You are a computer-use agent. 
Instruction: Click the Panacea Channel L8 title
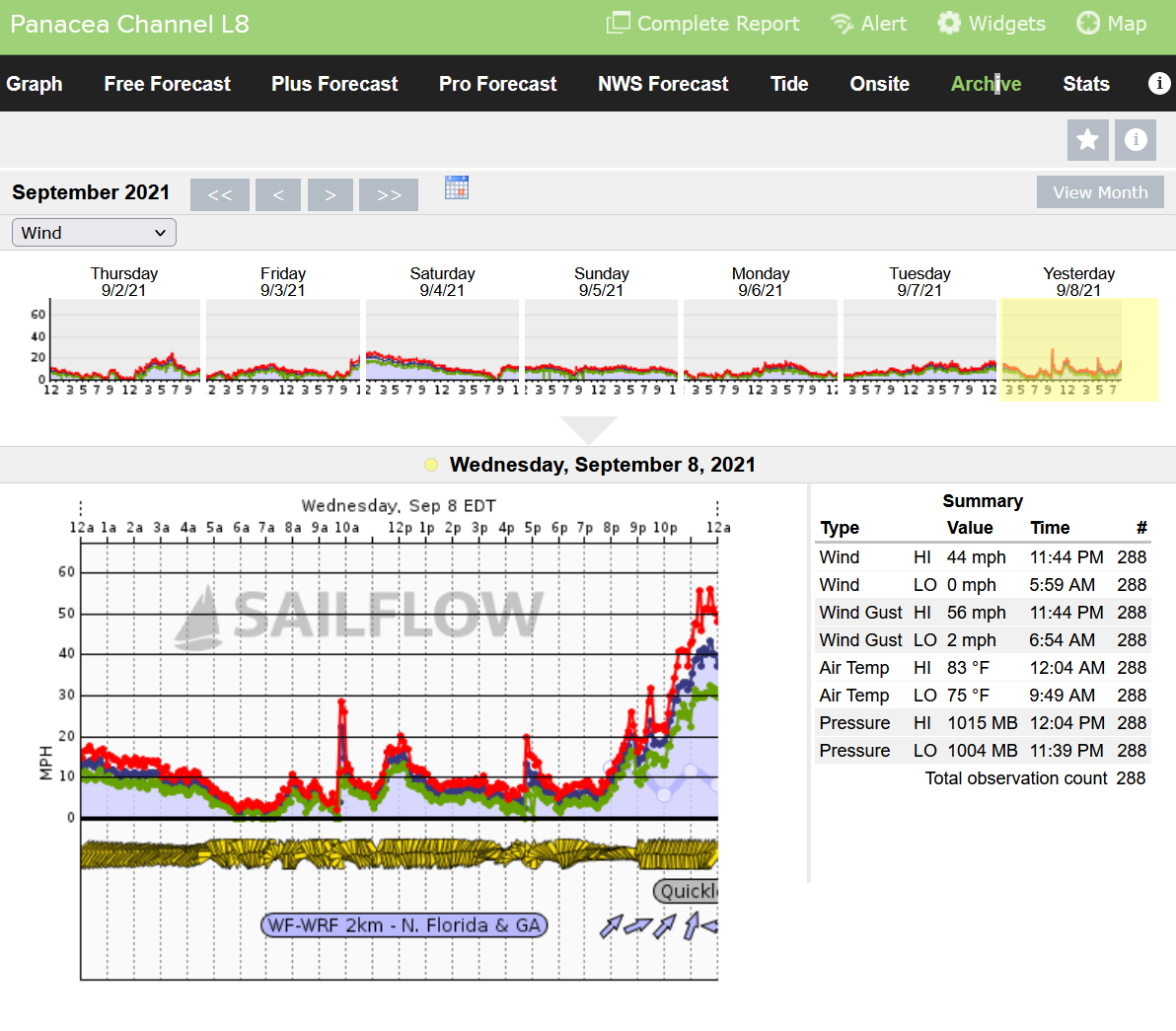(130, 24)
